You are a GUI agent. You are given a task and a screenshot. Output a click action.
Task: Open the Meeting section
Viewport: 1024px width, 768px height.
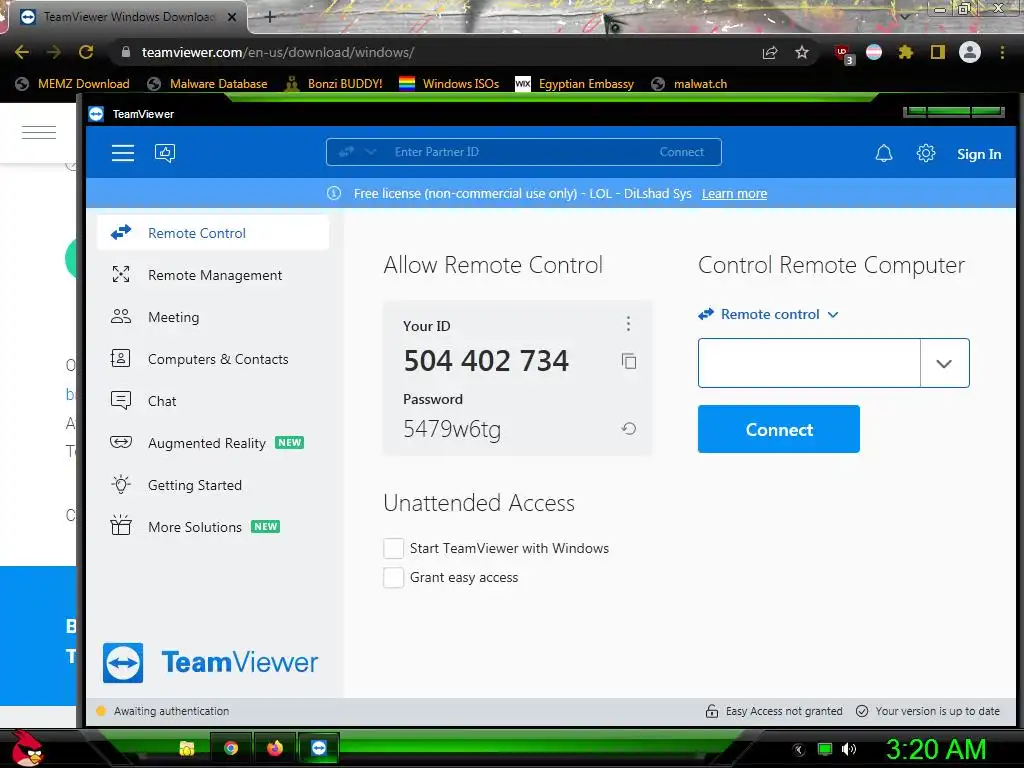(213, 317)
